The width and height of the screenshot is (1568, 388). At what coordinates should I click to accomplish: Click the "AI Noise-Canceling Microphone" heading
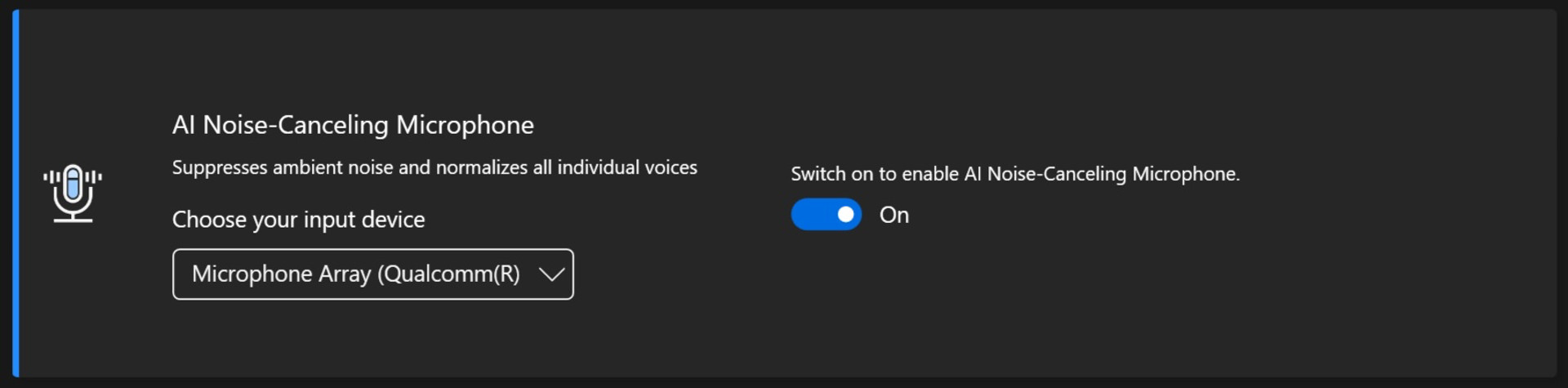[x=353, y=125]
